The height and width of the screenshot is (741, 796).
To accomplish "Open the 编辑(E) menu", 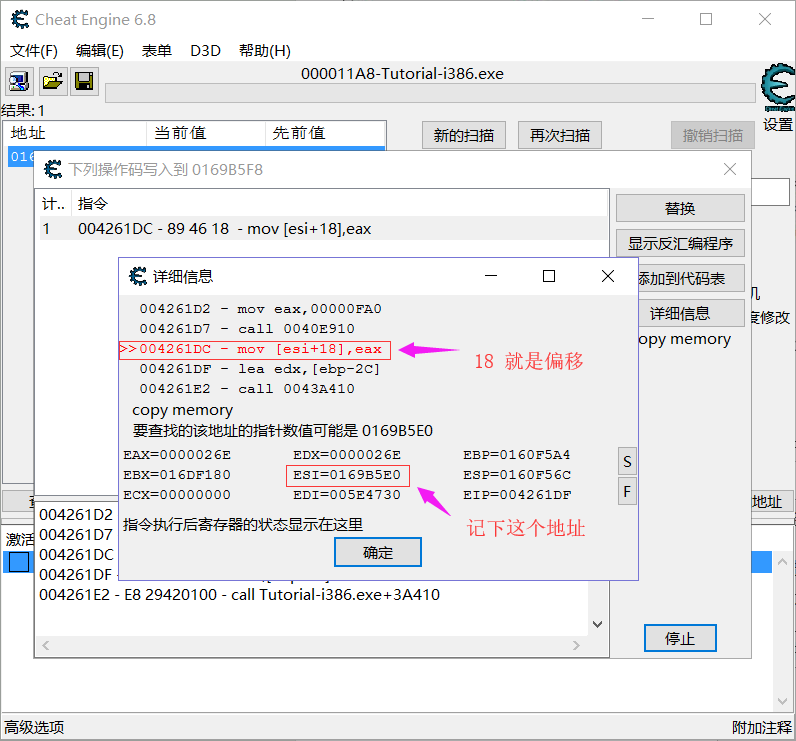I will click(x=100, y=51).
